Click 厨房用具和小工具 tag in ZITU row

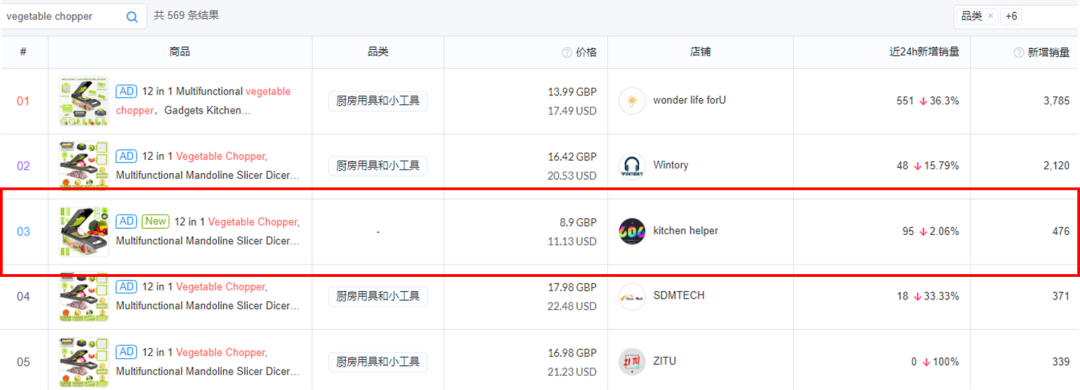pos(378,362)
